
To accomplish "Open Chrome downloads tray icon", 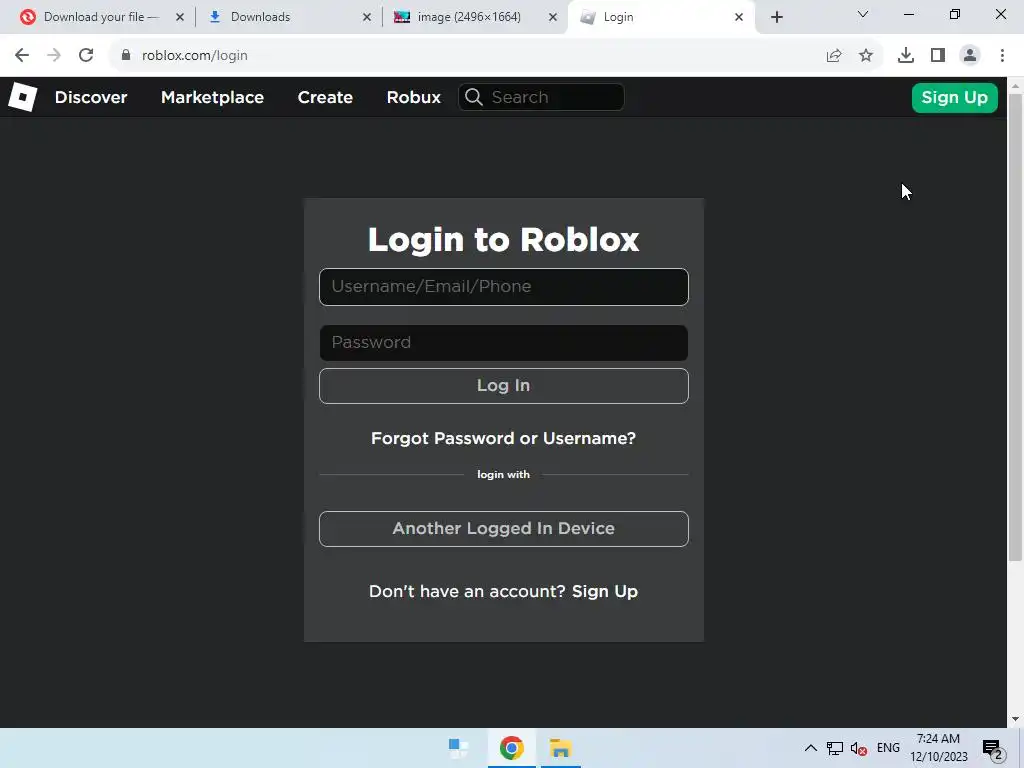I will [x=906, y=56].
